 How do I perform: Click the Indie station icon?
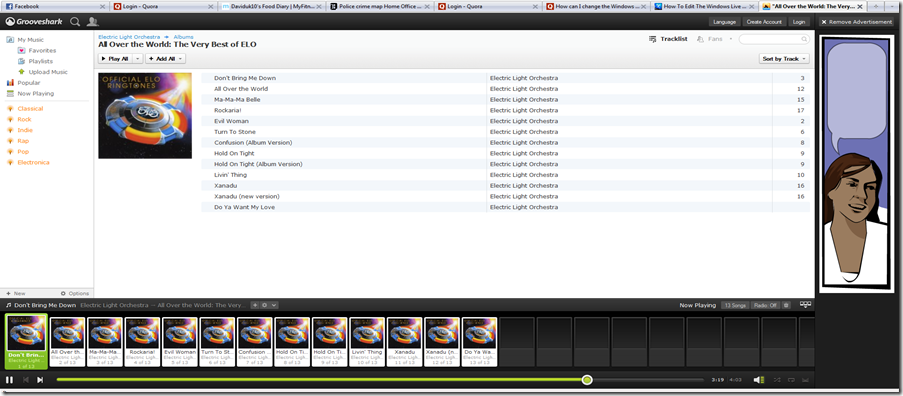[10, 130]
